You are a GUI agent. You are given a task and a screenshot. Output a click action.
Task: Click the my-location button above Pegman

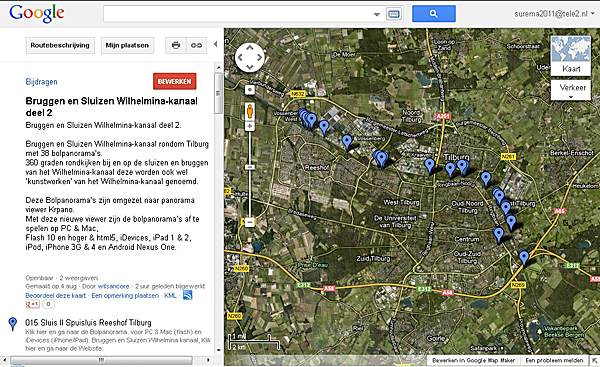[x=249, y=90]
